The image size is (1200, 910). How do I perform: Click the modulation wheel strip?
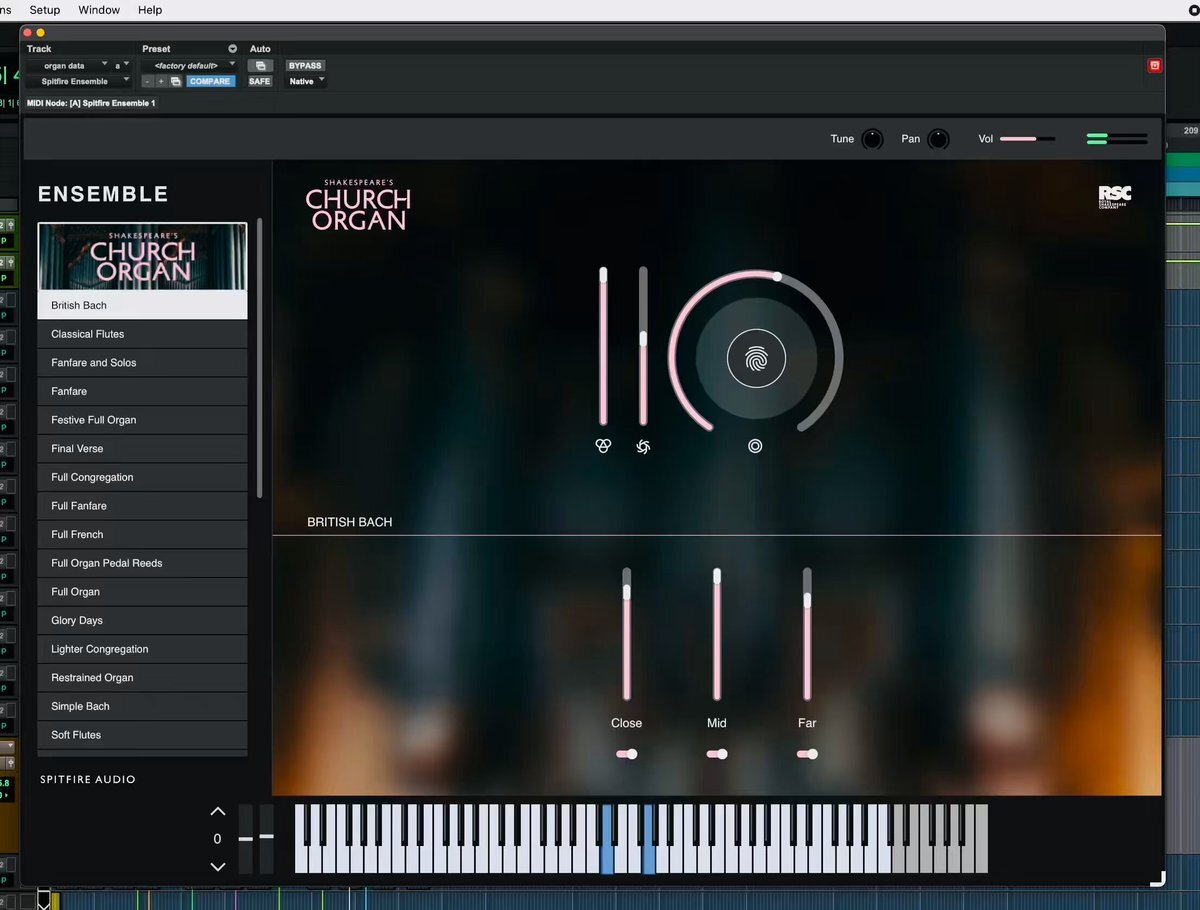pos(266,839)
